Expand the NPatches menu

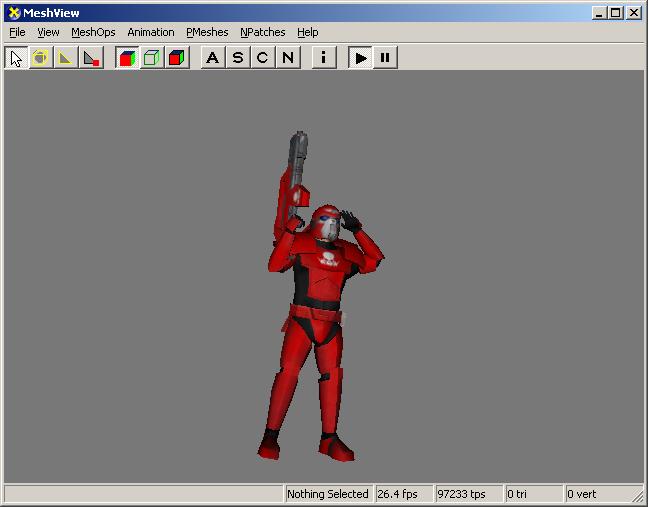tap(262, 32)
